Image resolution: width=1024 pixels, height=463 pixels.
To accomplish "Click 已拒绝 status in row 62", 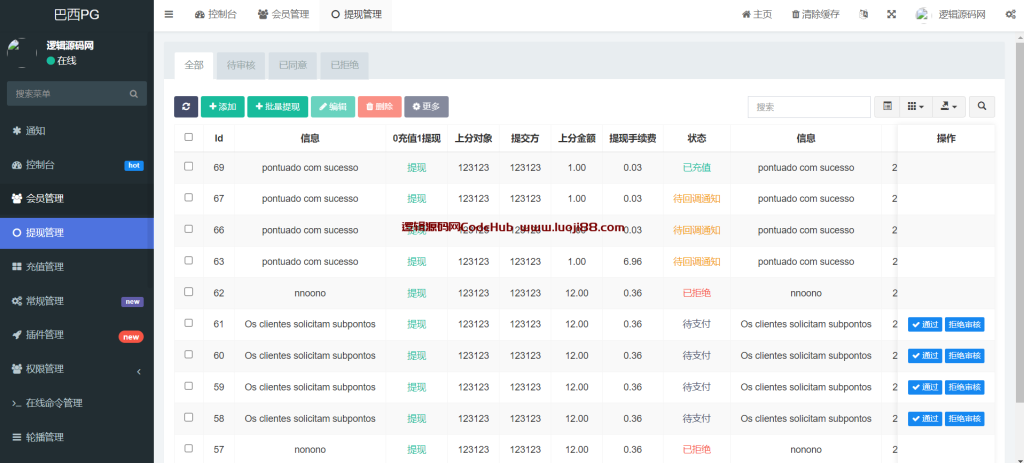I will coord(697,293).
